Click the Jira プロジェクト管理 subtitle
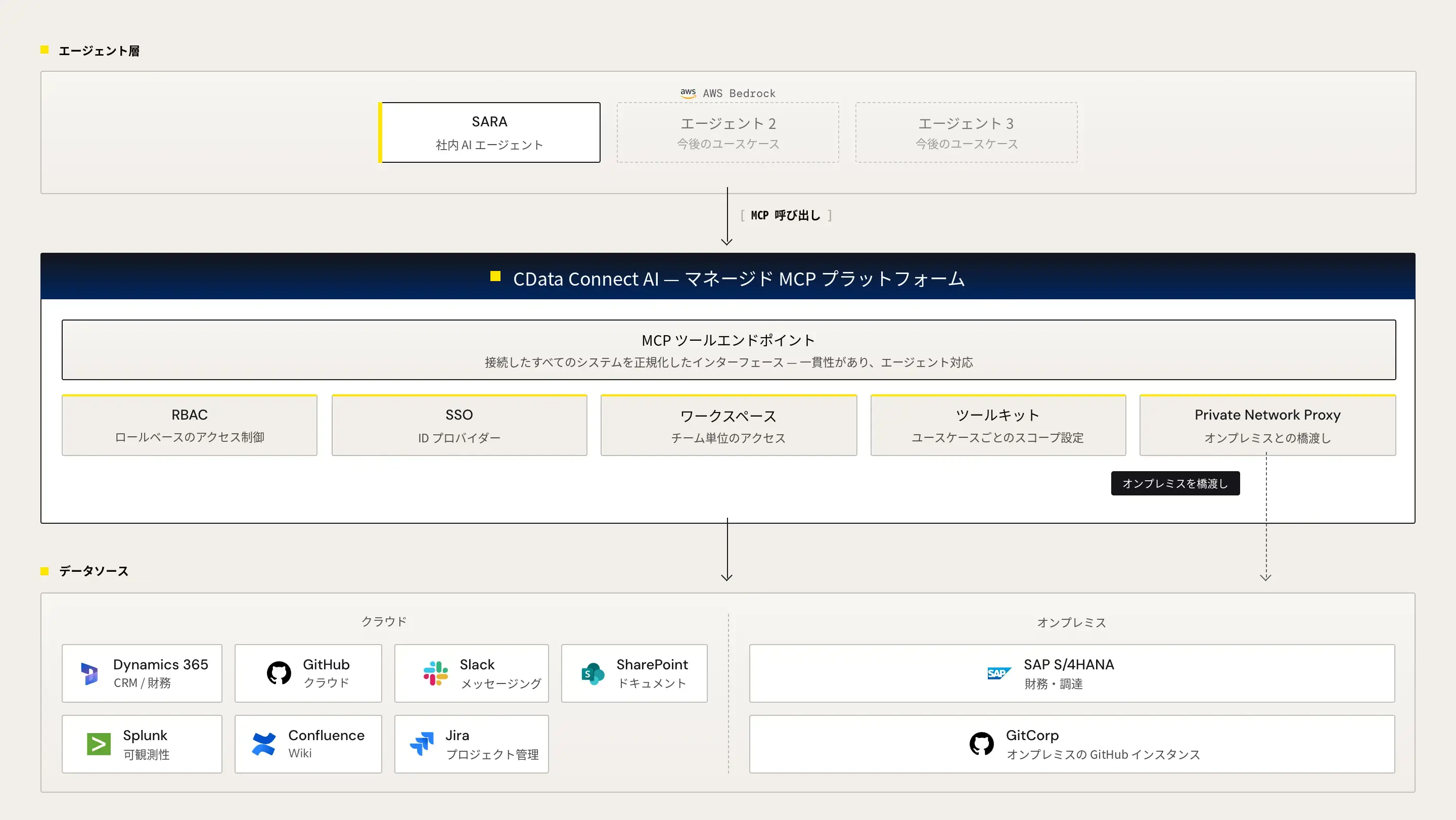Image resolution: width=1456 pixels, height=820 pixels. 492,754
